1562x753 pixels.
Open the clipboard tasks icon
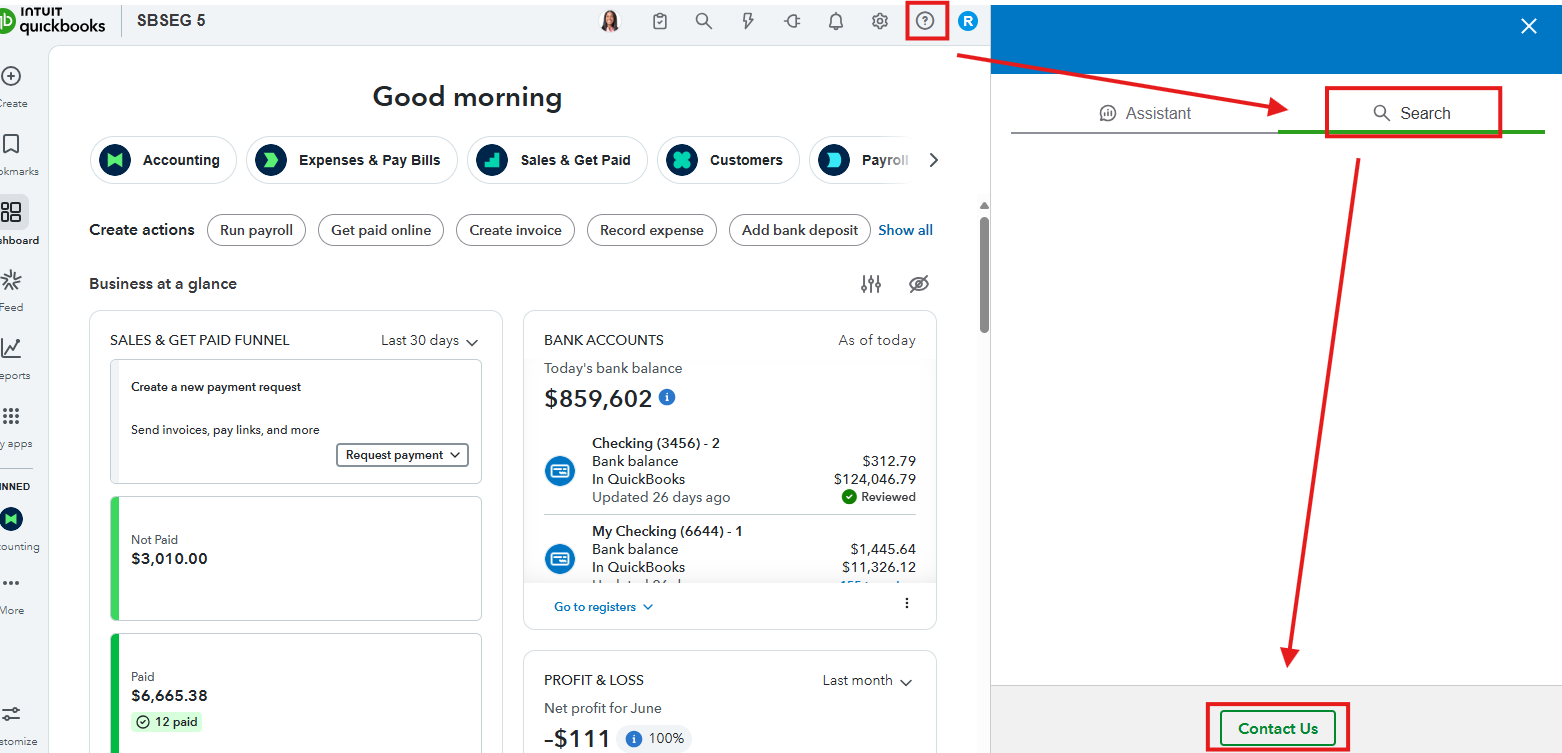(660, 21)
